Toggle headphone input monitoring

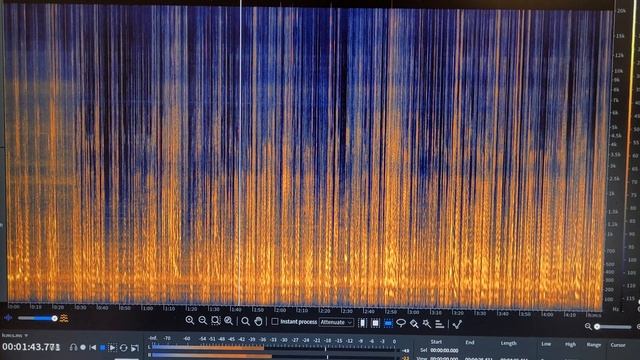tap(73, 347)
